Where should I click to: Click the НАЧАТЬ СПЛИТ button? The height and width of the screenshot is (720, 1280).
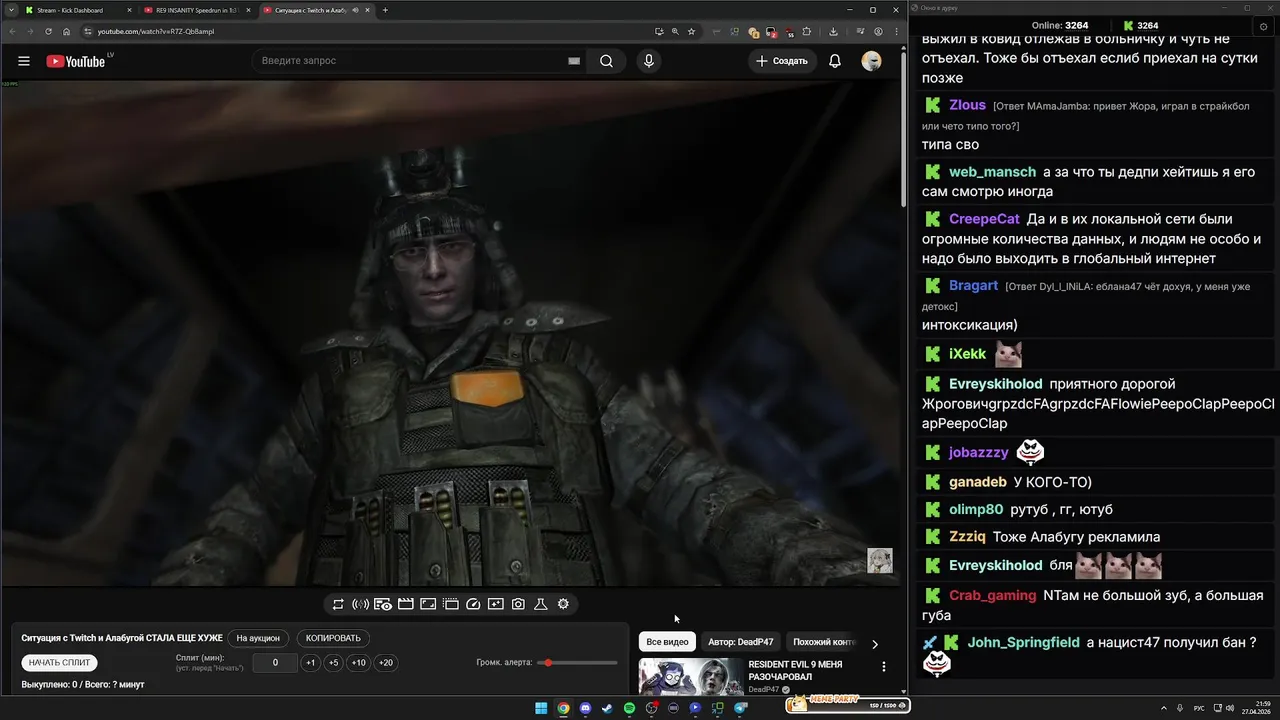click(x=59, y=662)
